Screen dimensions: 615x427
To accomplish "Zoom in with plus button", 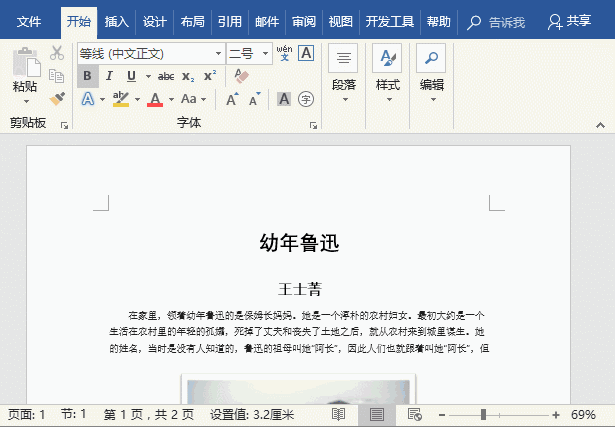I will (x=556, y=415).
